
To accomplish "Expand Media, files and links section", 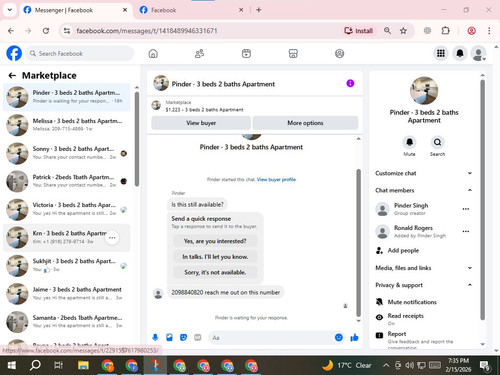I will point(423,268).
